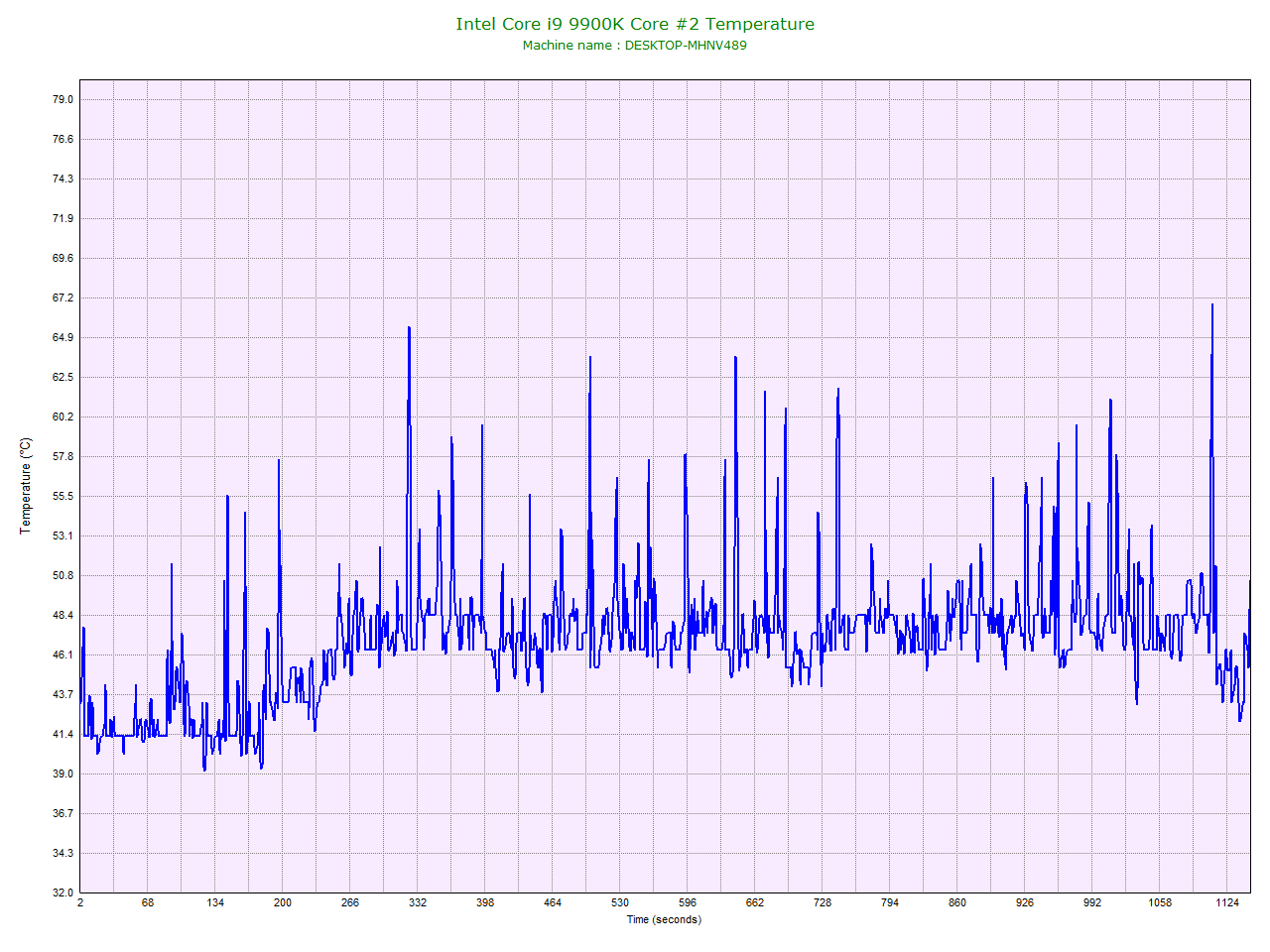Viewport: 1270px width, 952px height.
Task: Click the time axis tick label 530
Action: coord(620,902)
